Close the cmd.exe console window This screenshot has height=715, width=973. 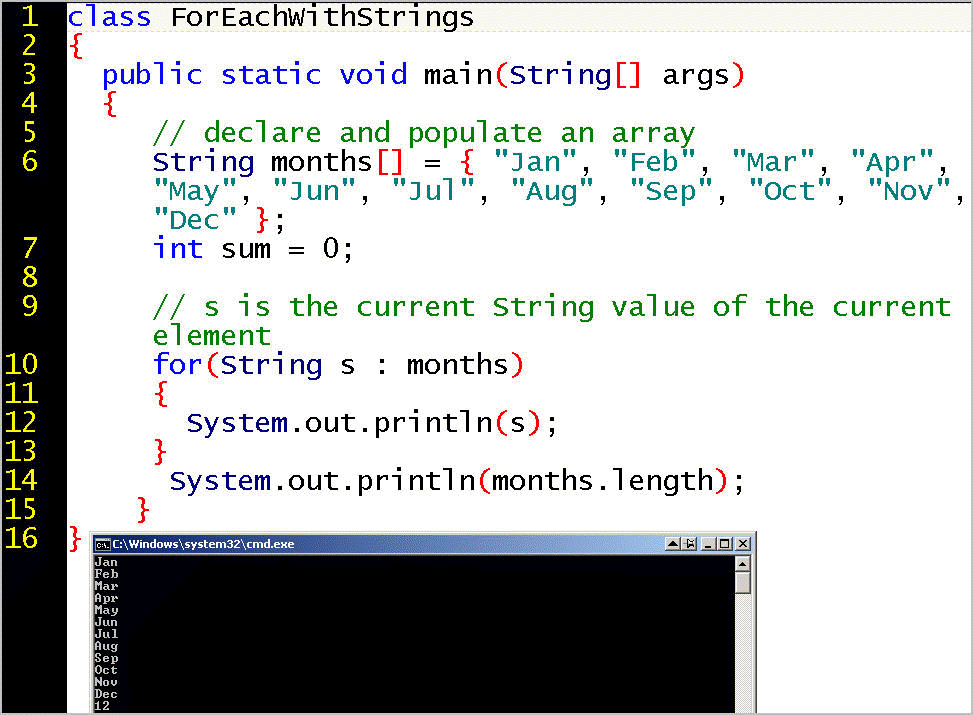(x=742, y=543)
